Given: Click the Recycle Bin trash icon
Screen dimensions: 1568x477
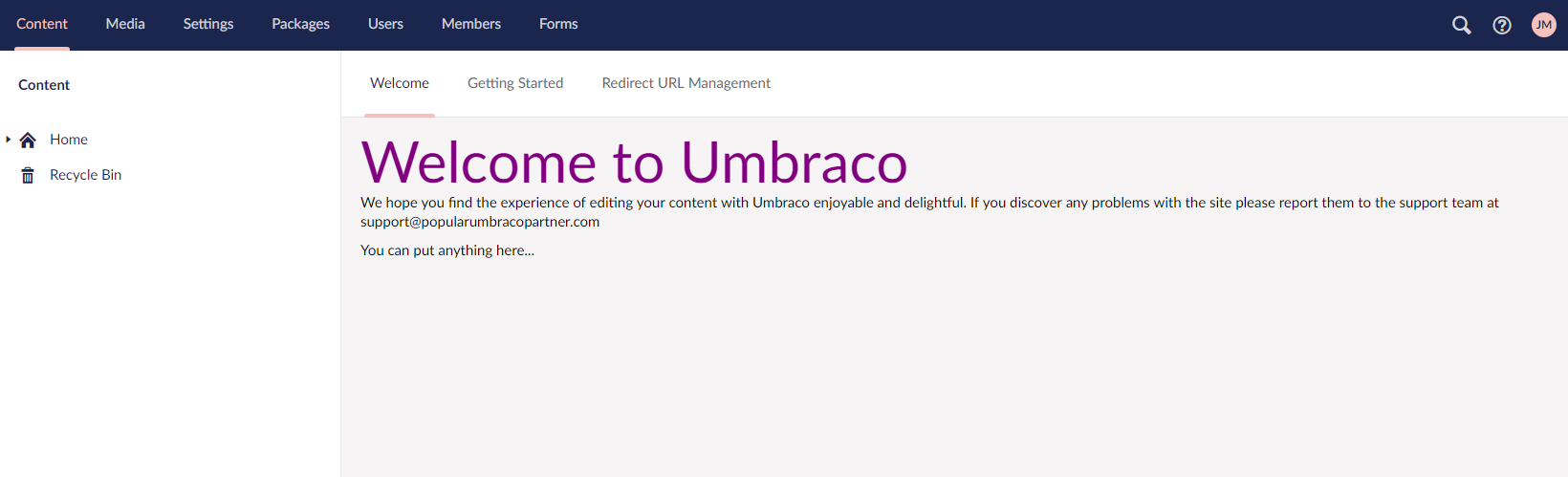Looking at the screenshot, I should tap(28, 176).
